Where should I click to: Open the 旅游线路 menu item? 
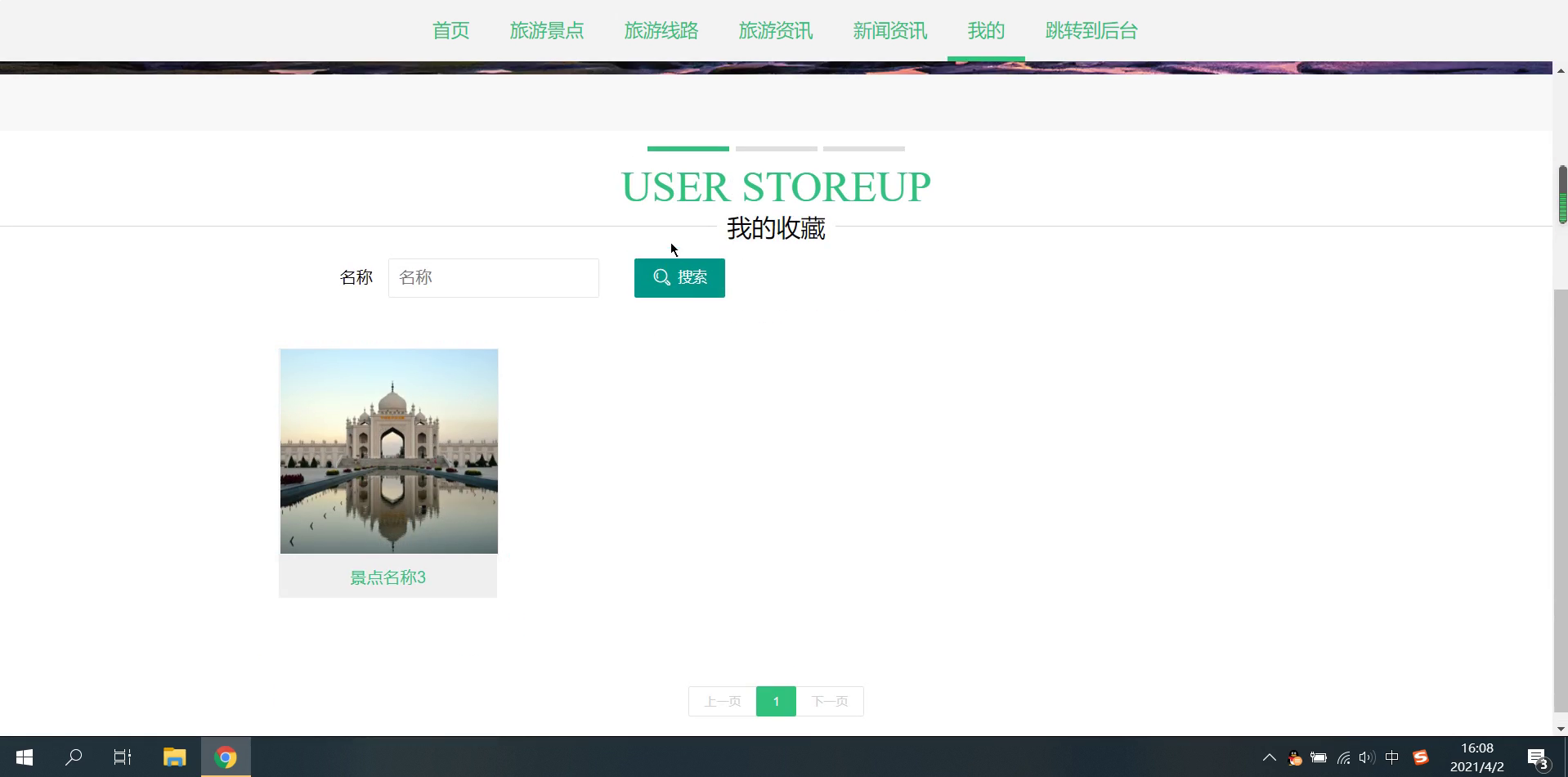(x=661, y=31)
